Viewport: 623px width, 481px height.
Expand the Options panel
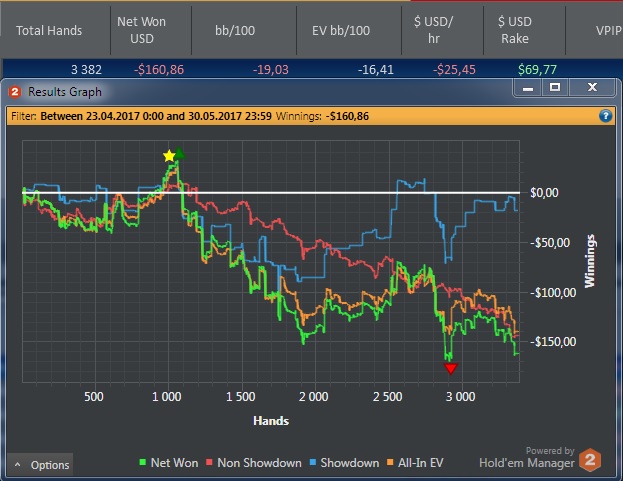tap(40, 465)
